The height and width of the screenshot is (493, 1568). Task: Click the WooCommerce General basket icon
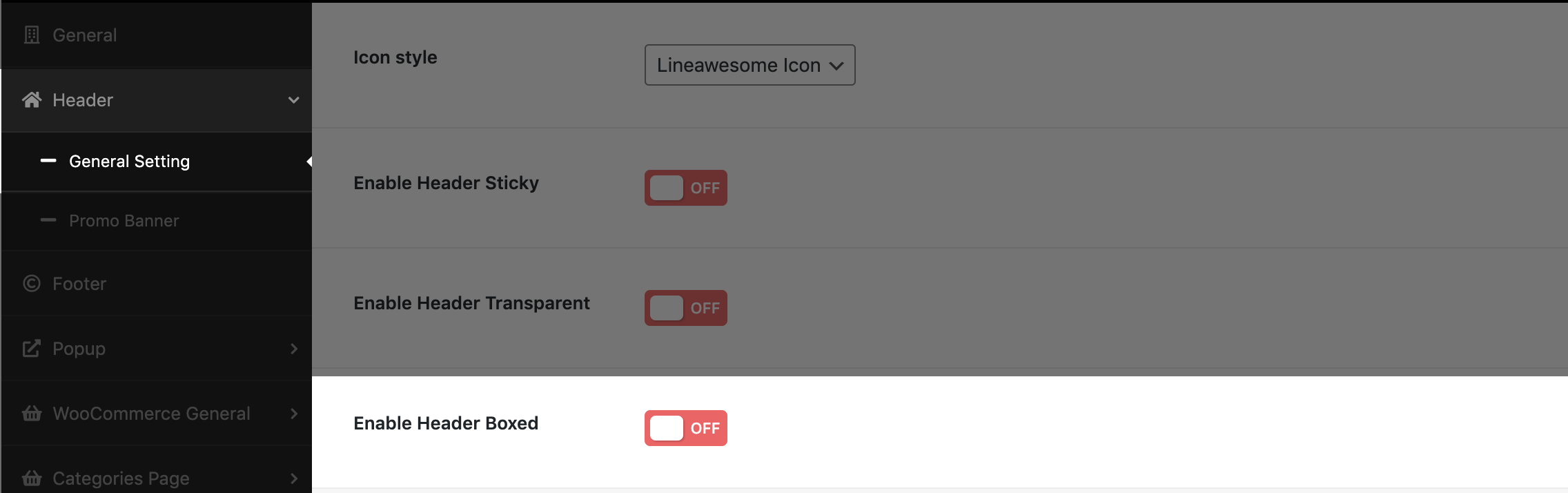coord(32,413)
